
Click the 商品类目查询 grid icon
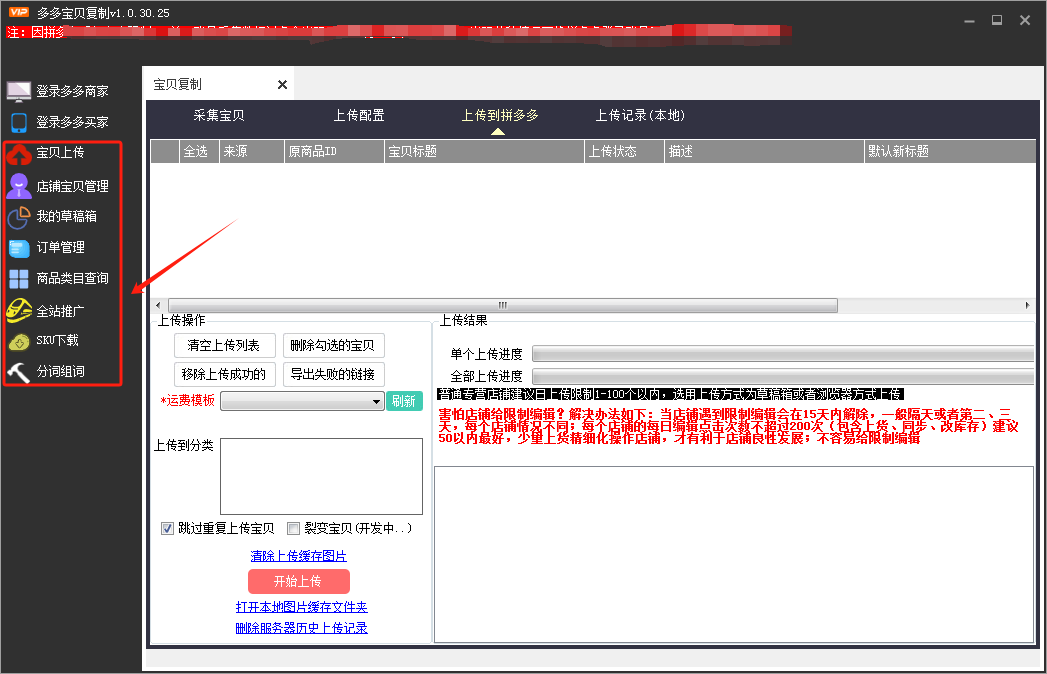tap(19, 279)
